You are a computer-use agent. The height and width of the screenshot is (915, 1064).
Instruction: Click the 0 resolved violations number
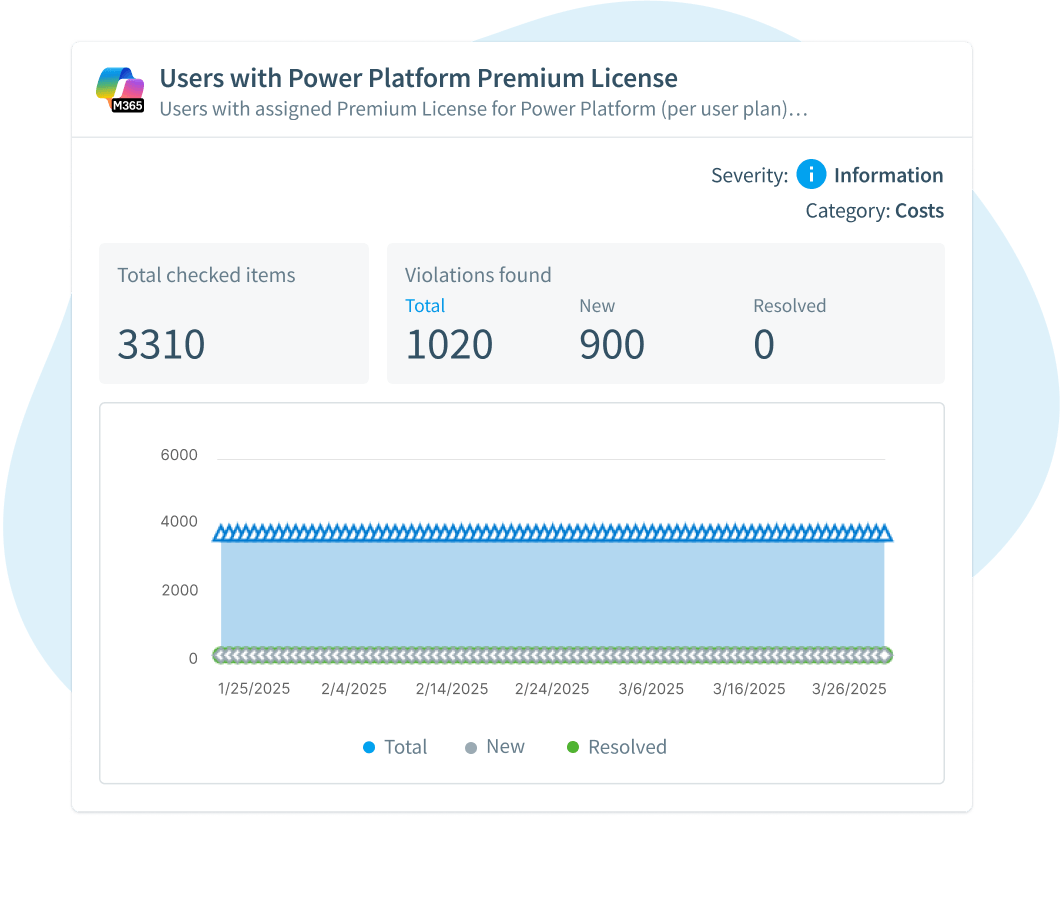tap(764, 344)
